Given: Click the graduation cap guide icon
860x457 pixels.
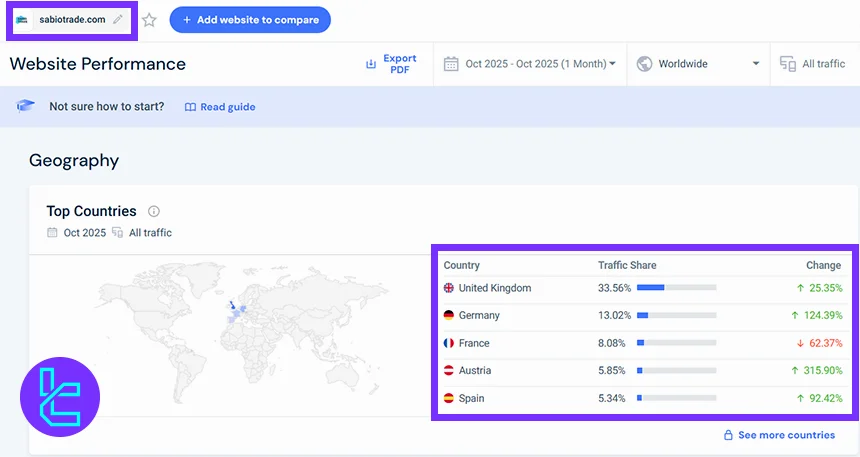Looking at the screenshot, I should click(x=26, y=106).
